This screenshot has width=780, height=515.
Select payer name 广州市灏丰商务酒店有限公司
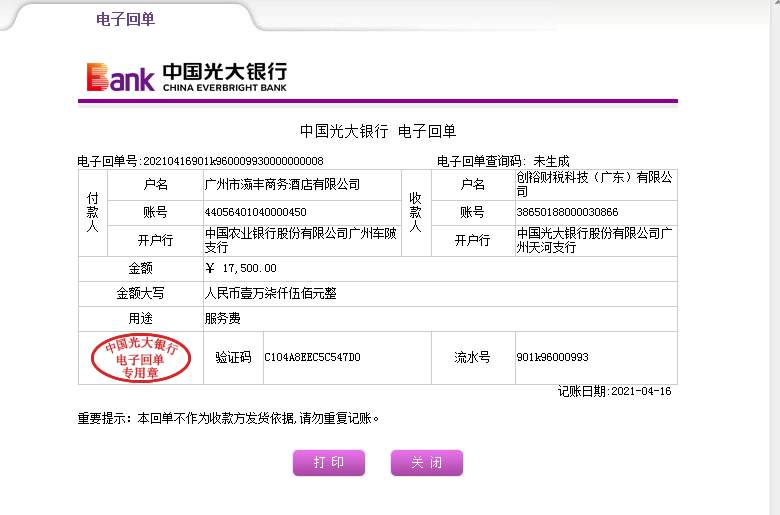pyautogui.click(x=282, y=185)
